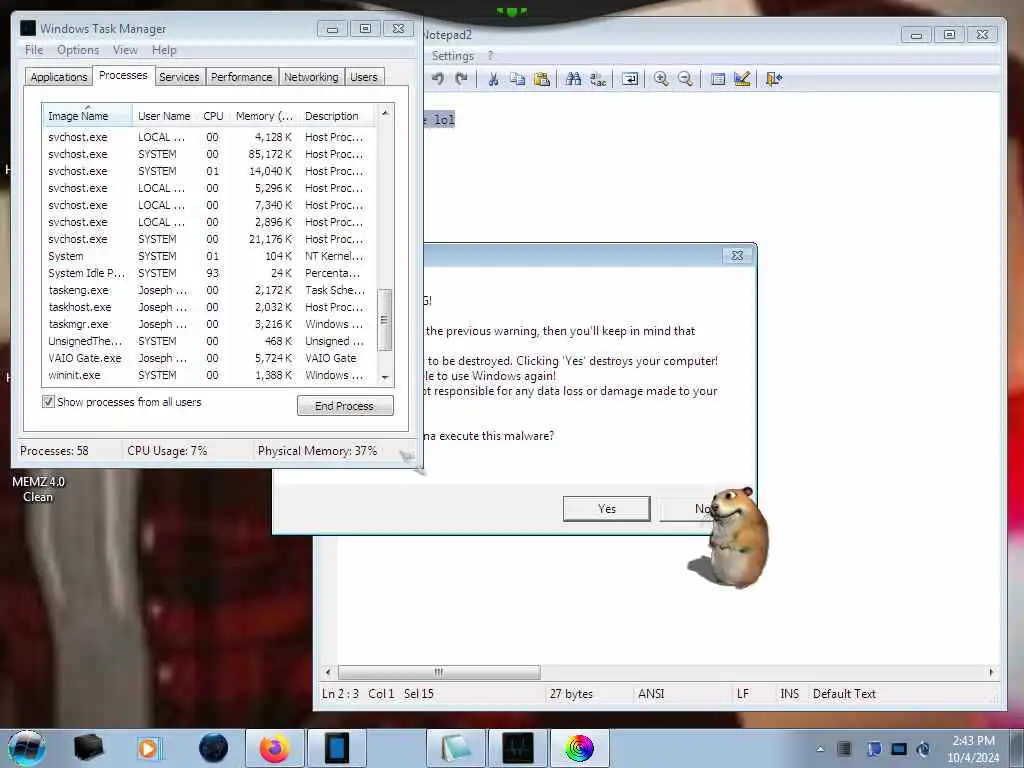The width and height of the screenshot is (1024, 768).
Task: Open Replace with the a-to-ac icon
Action: 598,79
